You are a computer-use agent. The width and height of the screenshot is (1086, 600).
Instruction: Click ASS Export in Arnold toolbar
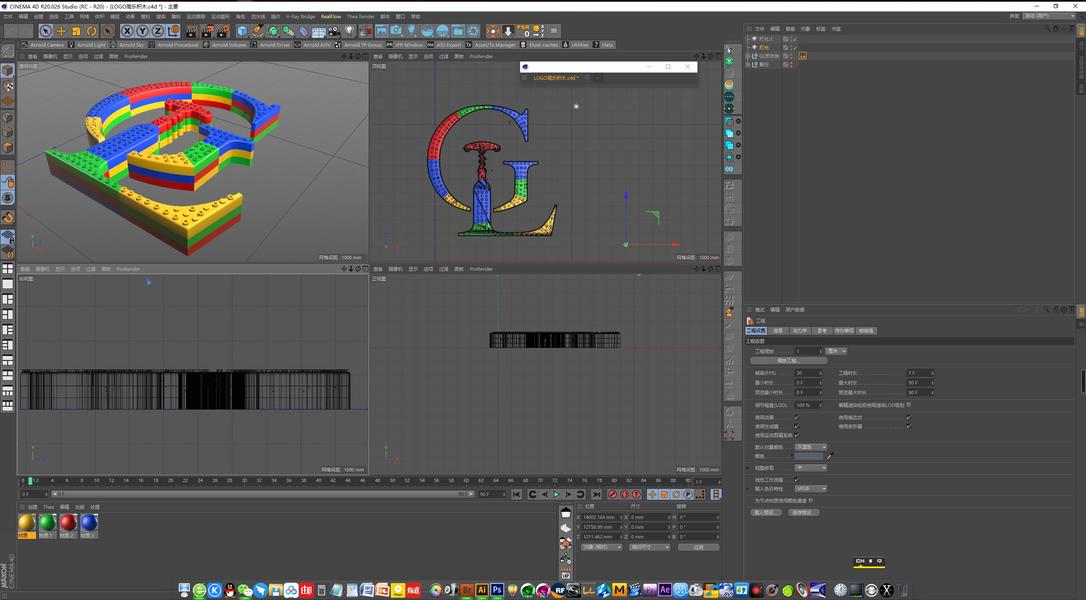pyautogui.click(x=445, y=44)
